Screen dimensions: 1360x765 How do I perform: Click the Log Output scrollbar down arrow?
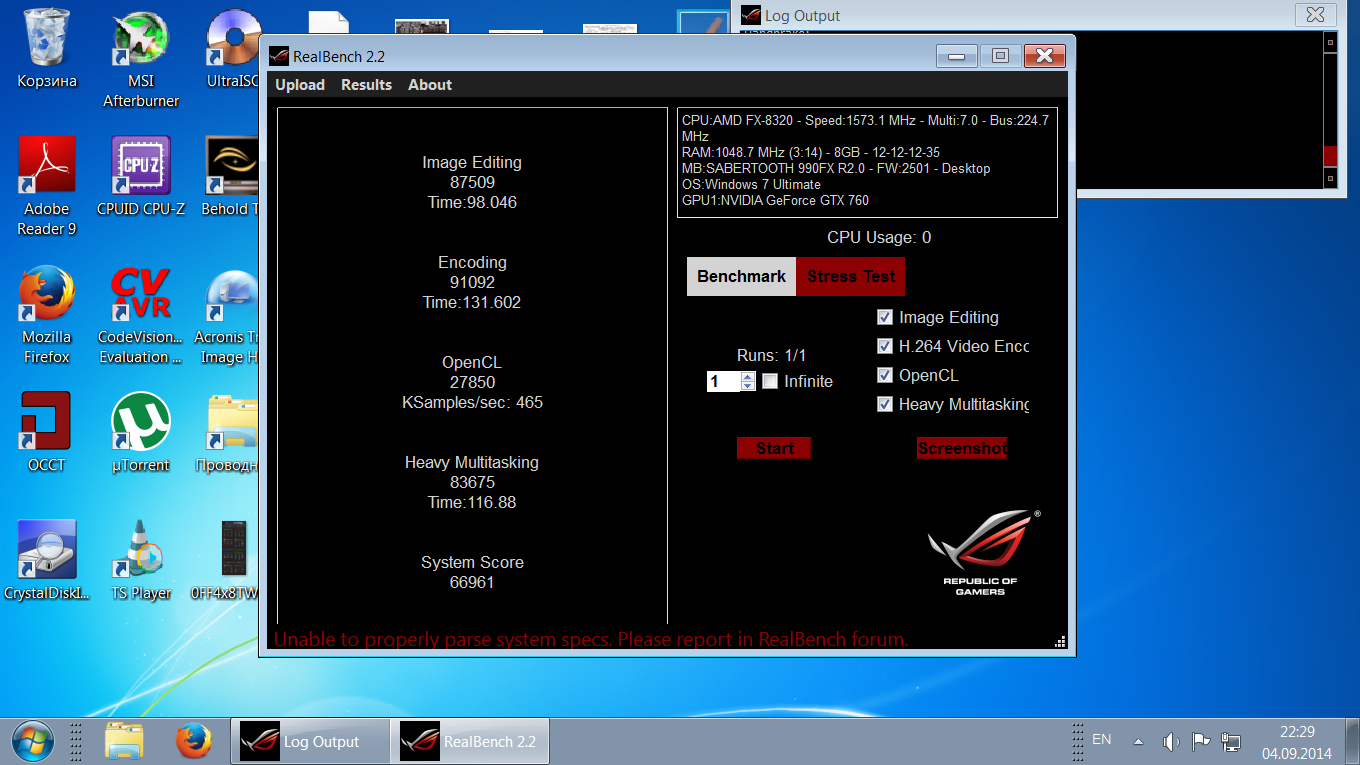pos(1330,178)
